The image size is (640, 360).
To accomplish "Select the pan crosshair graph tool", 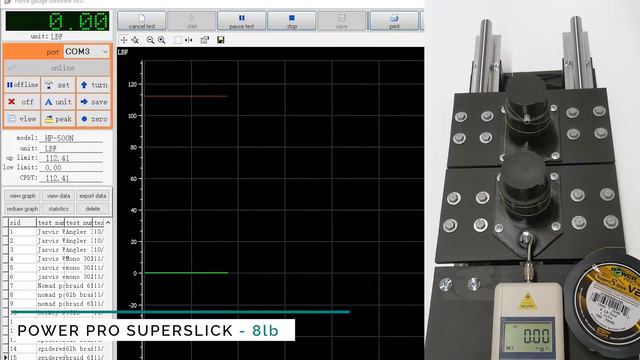I will point(124,40).
